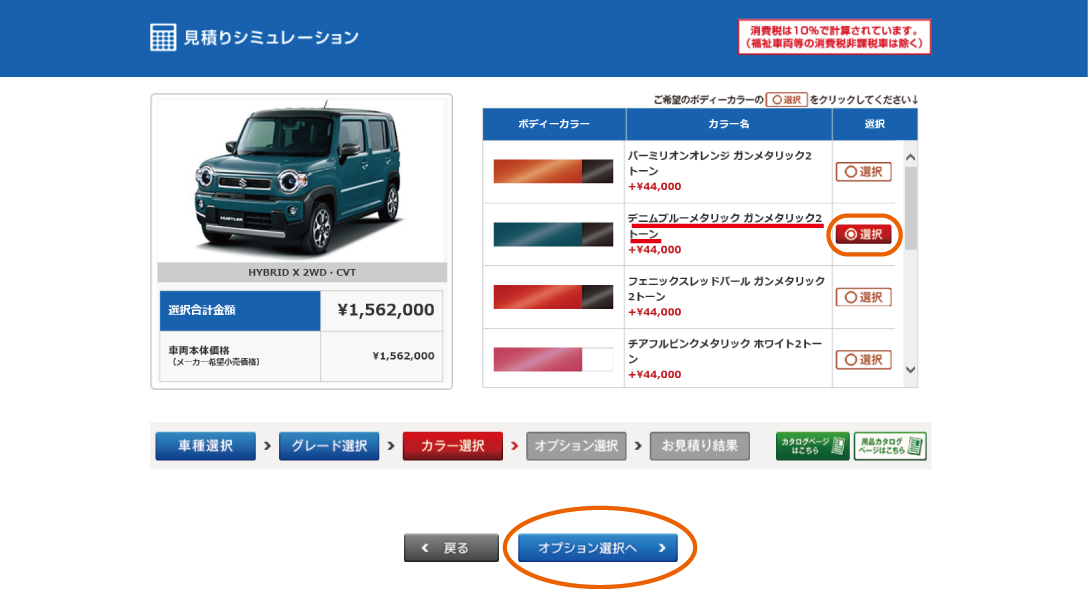Click the HYBRID X 2WD・CVT grade label
Image resolution: width=1088 pixels, height=589 pixels.
(x=302, y=272)
